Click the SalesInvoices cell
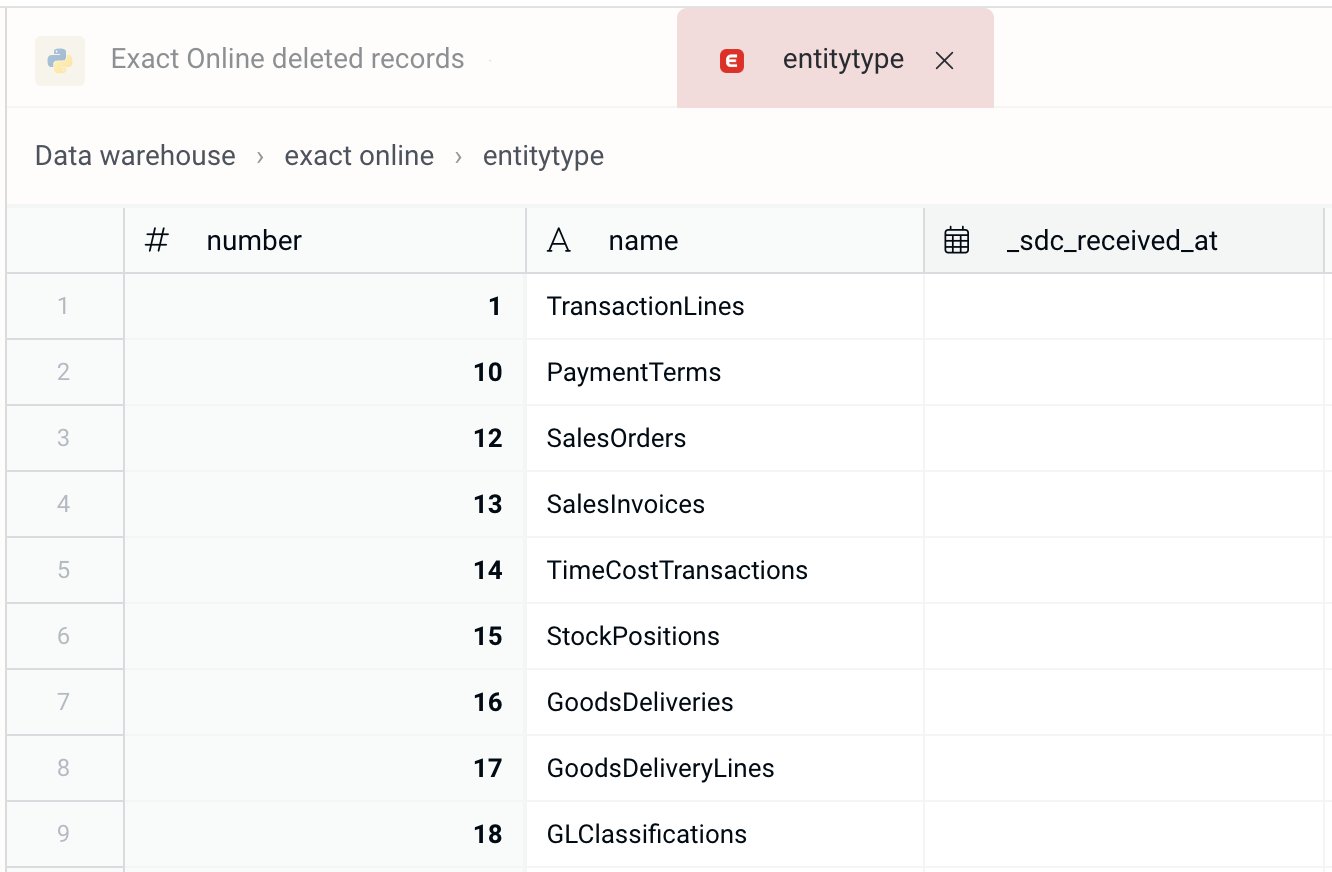Image resolution: width=1332 pixels, height=872 pixels. 725,504
